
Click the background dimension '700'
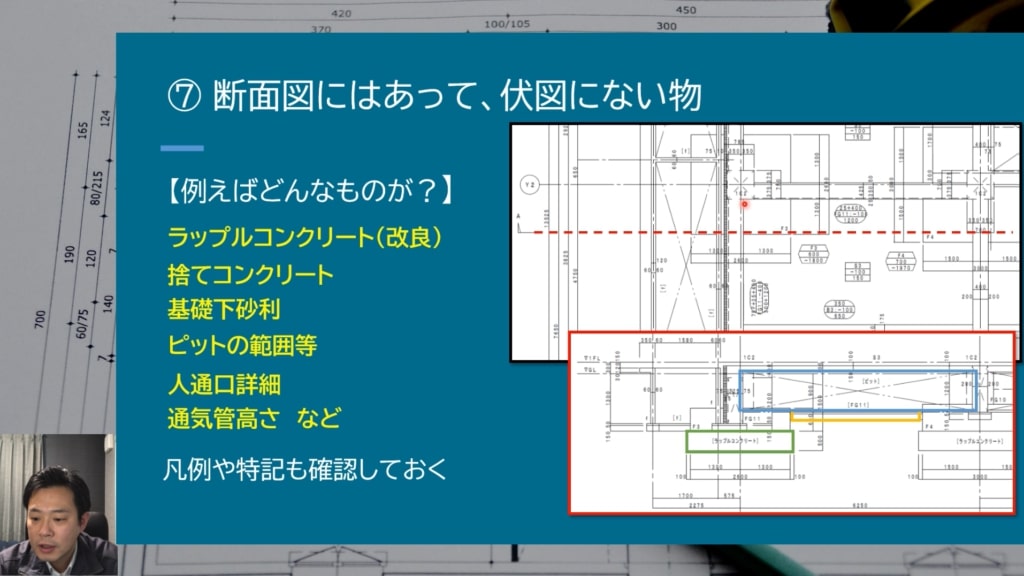tap(40, 319)
